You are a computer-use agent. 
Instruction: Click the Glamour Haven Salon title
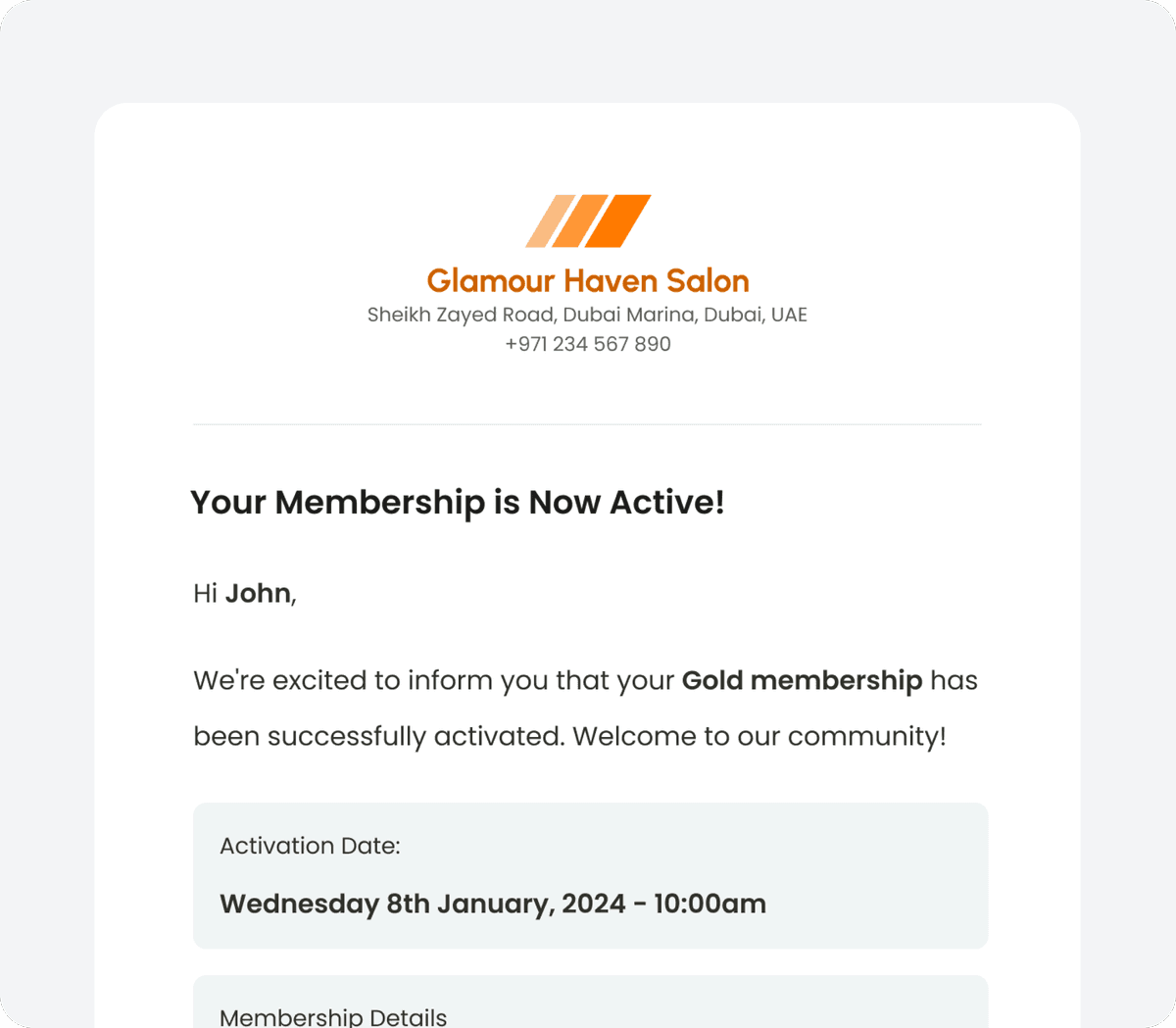[588, 281]
